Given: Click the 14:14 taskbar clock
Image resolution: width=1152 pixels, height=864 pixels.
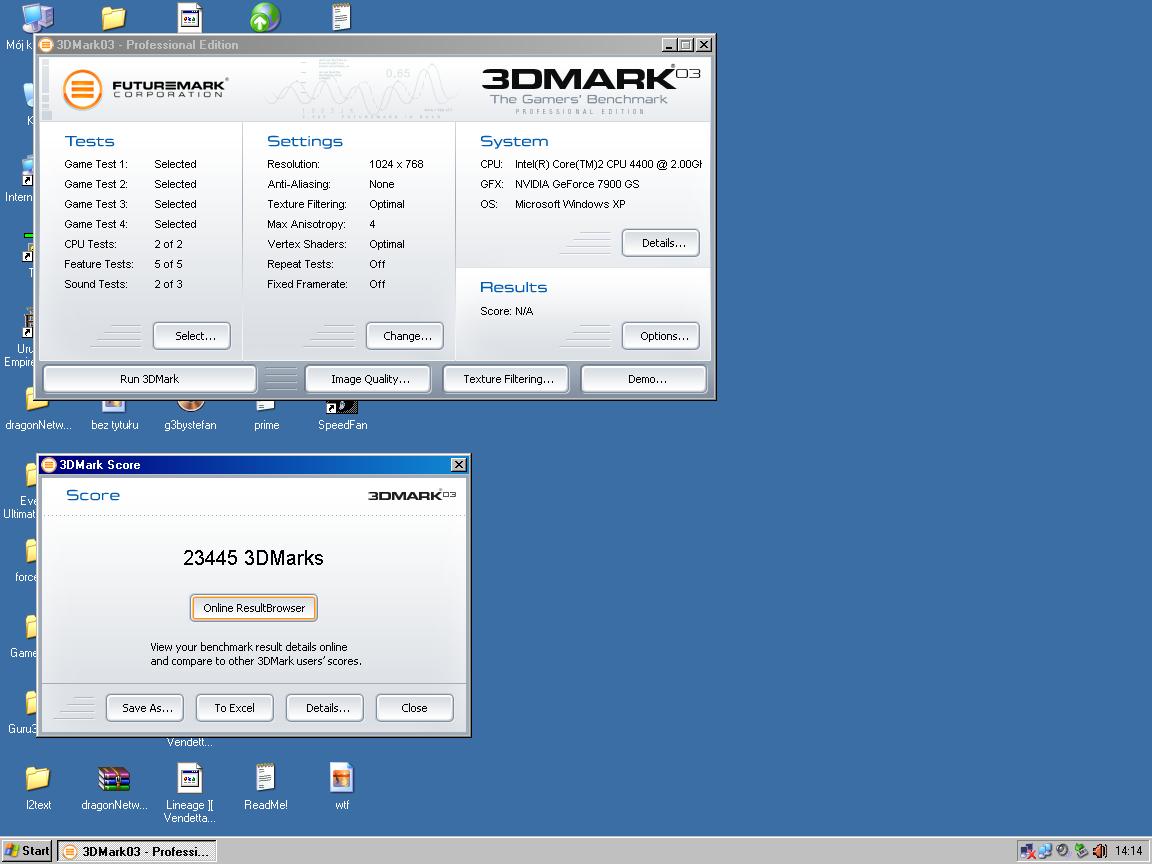Looking at the screenshot, I should pyautogui.click(x=1128, y=851).
